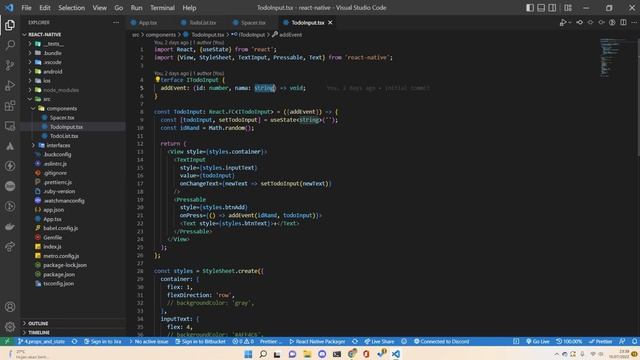Toggle the bottom panel layout button
This screenshot has width=640, height=360.
point(541,8)
